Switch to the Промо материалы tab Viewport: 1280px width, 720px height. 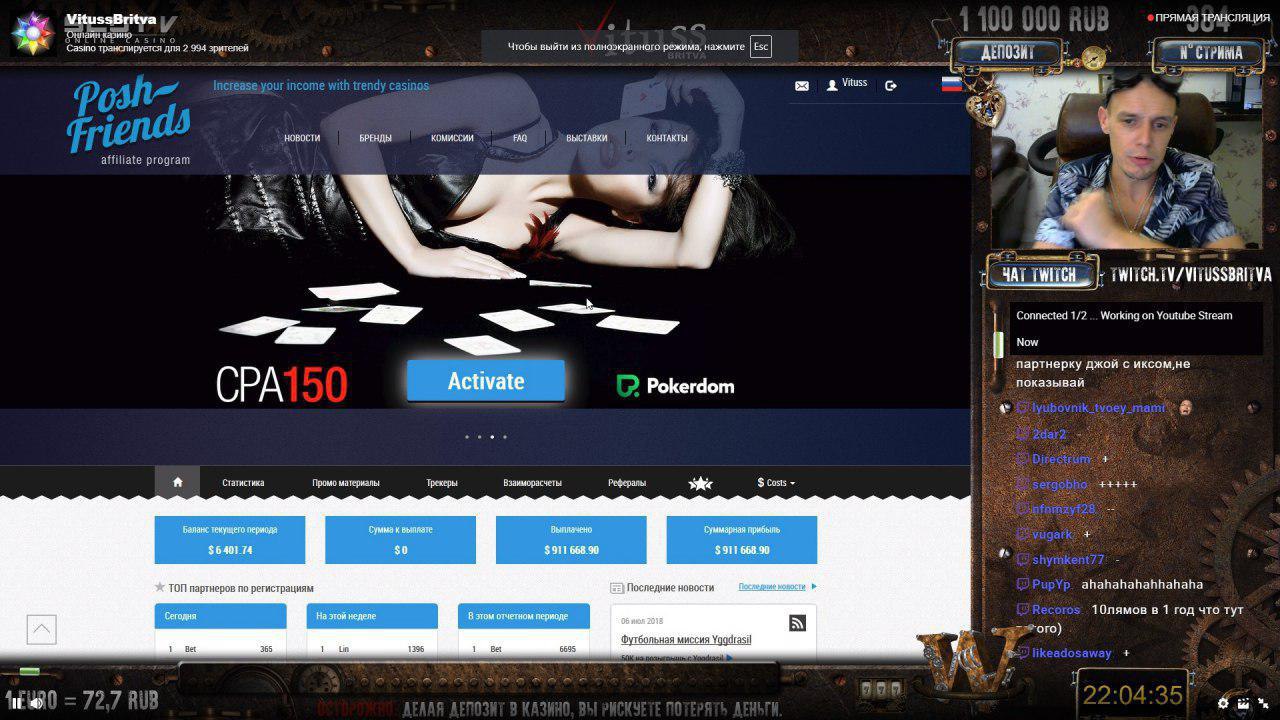346,483
